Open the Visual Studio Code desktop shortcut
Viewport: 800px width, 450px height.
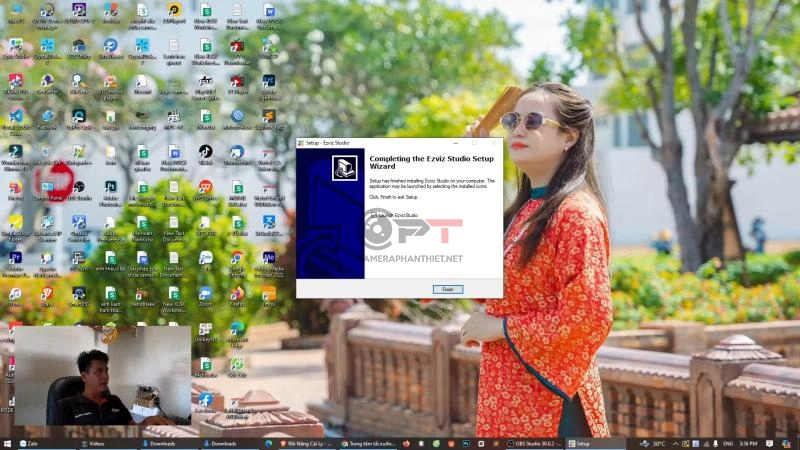pyautogui.click(x=15, y=122)
